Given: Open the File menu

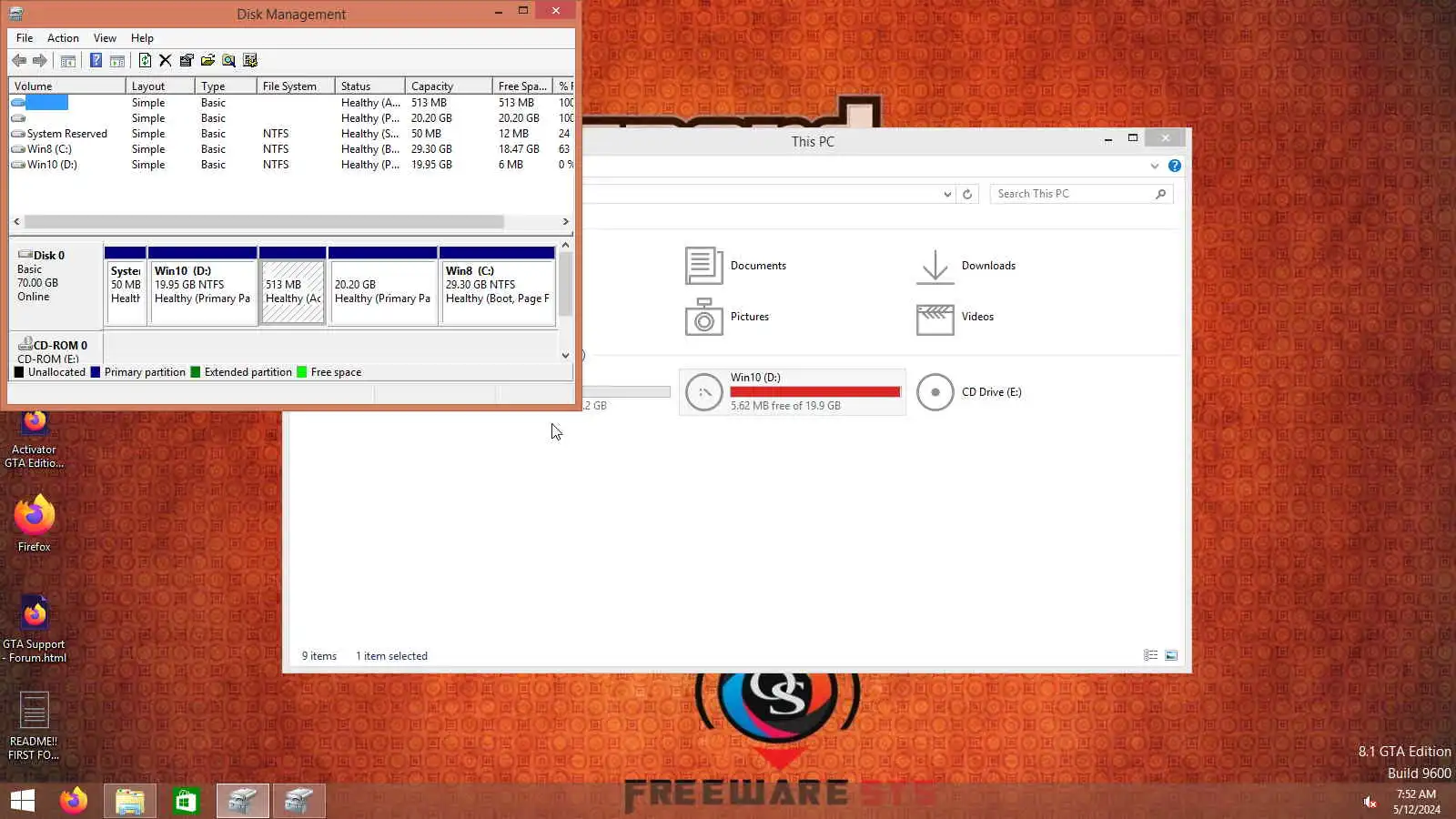Looking at the screenshot, I should 25,38.
